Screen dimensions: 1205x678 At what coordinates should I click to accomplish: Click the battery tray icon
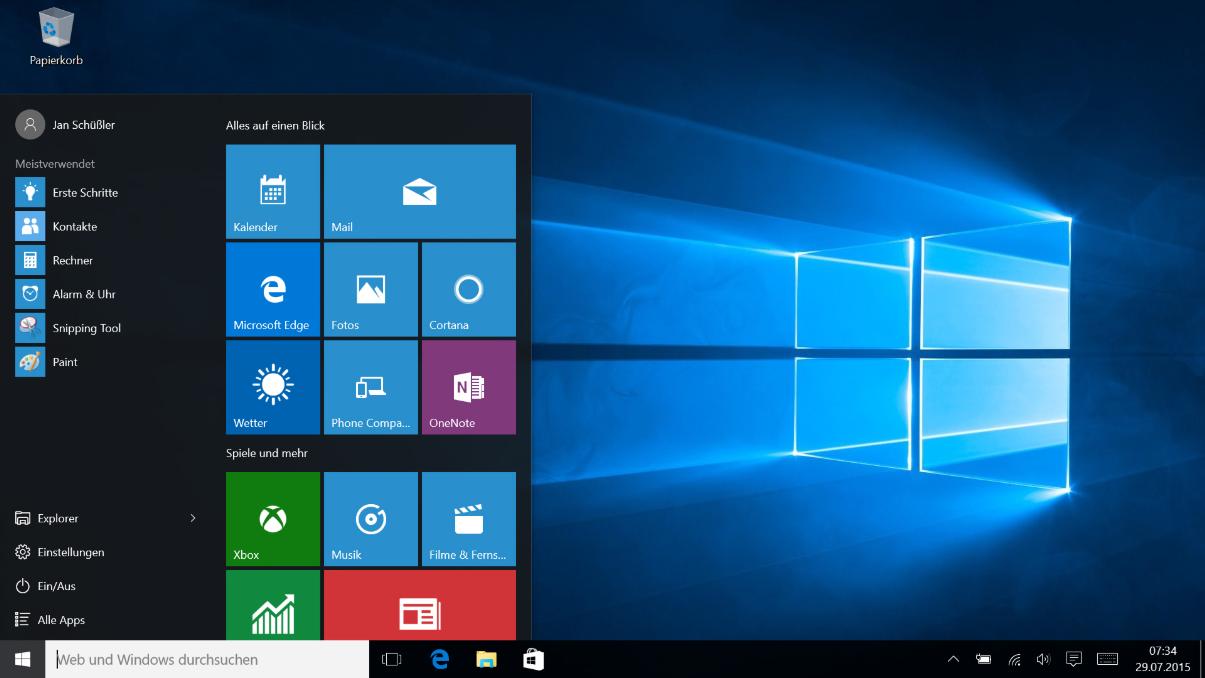(x=984, y=659)
